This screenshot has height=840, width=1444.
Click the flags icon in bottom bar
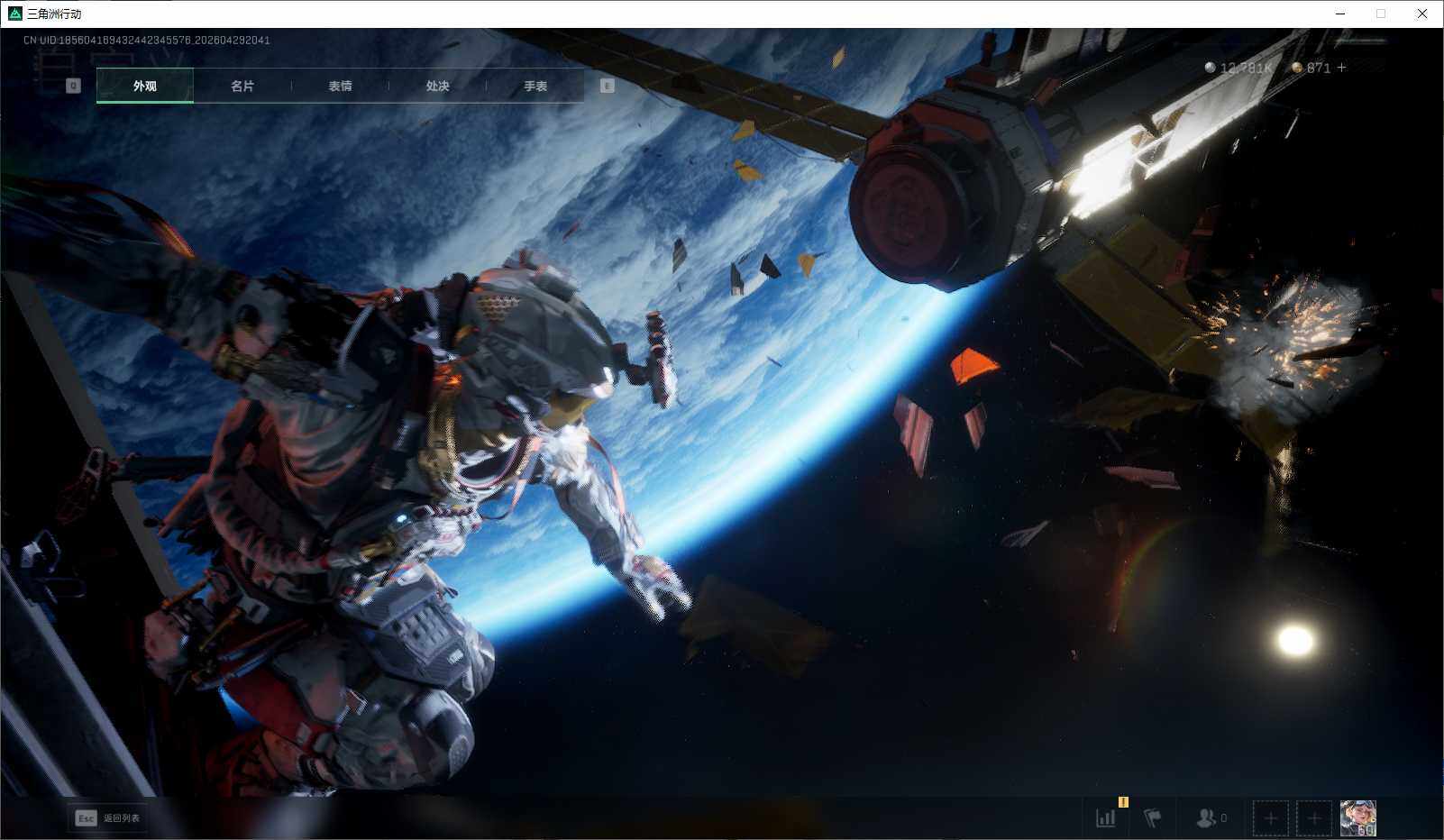coord(1153,818)
